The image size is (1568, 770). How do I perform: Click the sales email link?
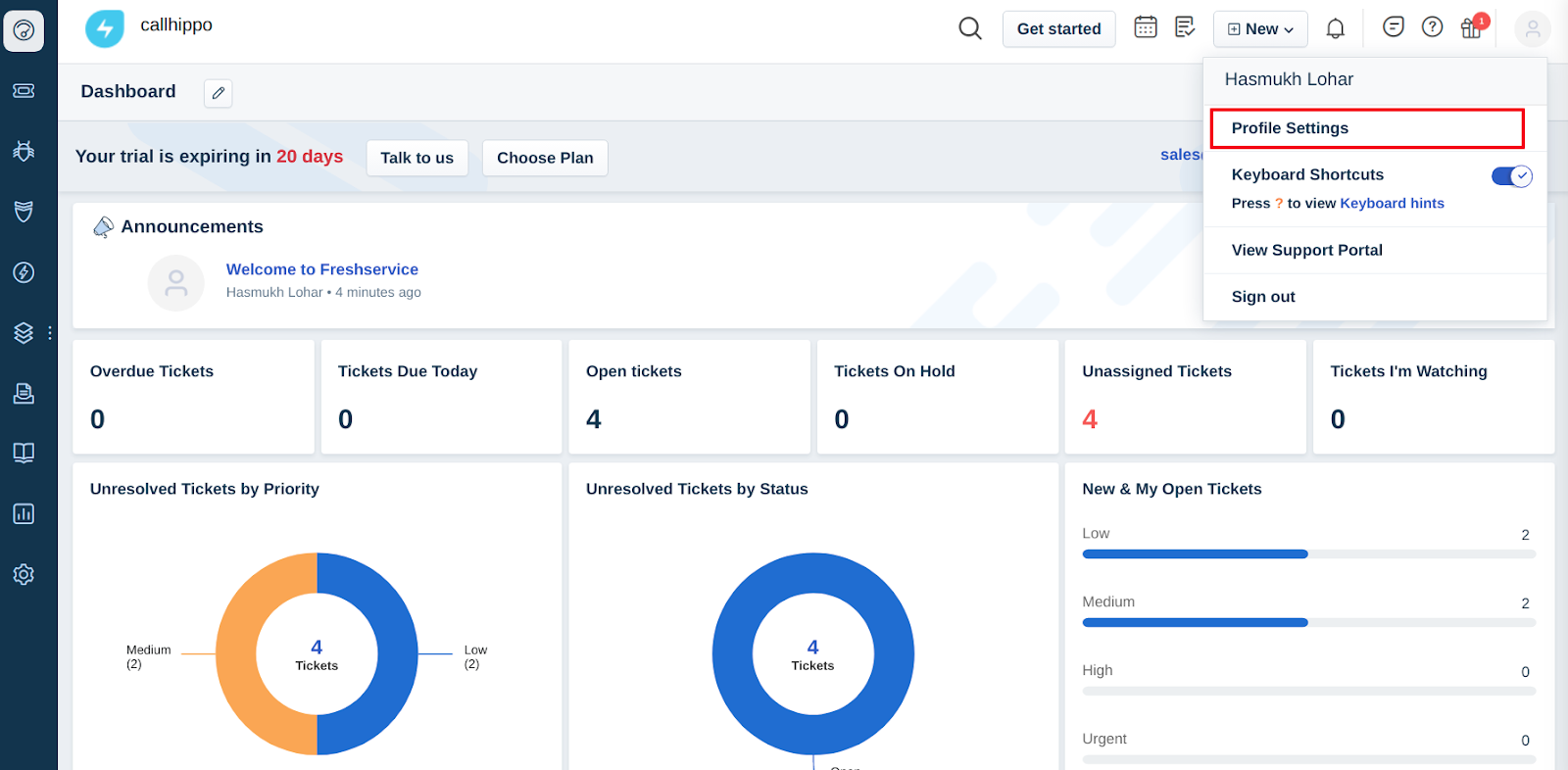click(1181, 155)
